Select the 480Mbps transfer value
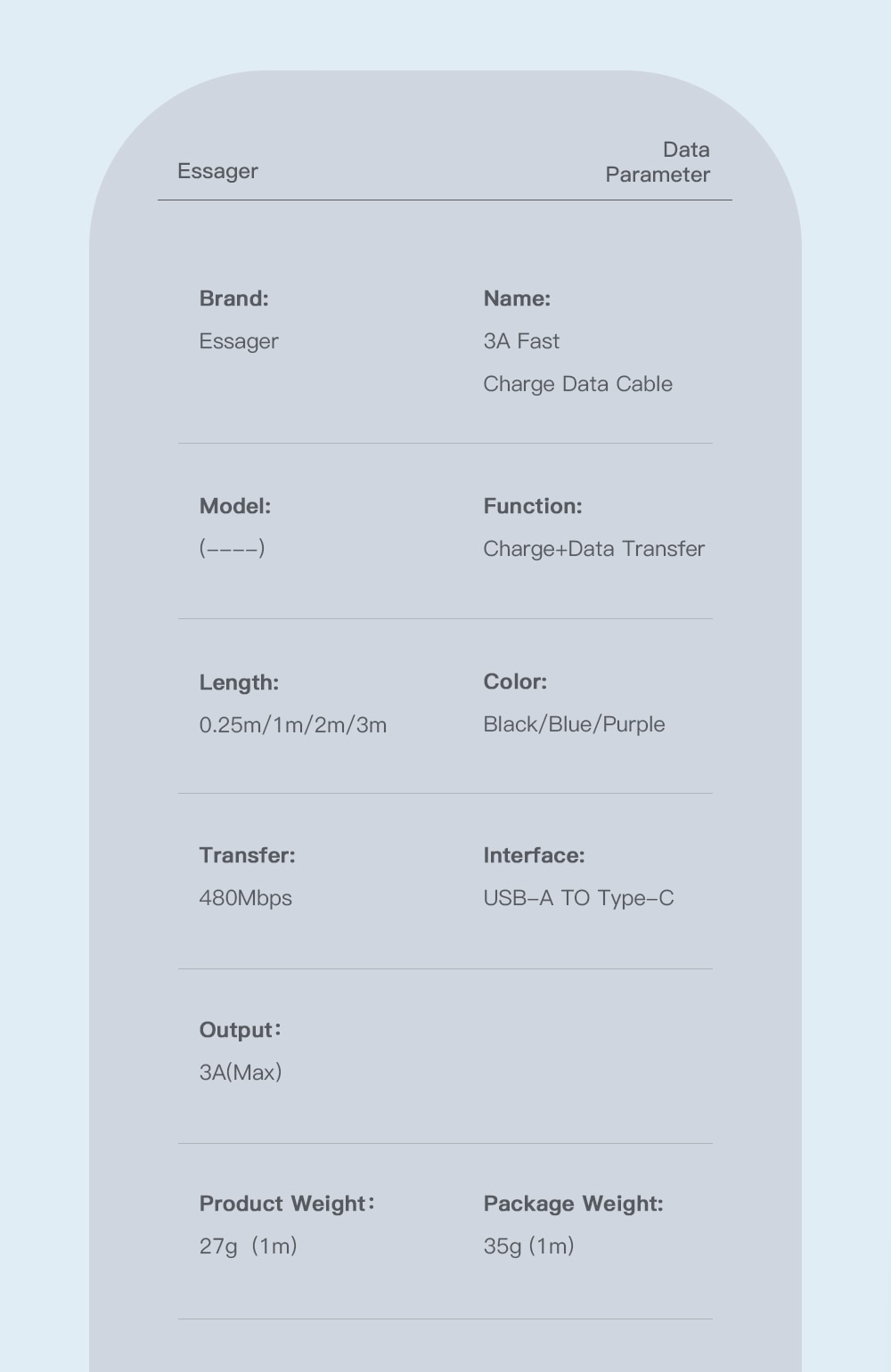 246,898
